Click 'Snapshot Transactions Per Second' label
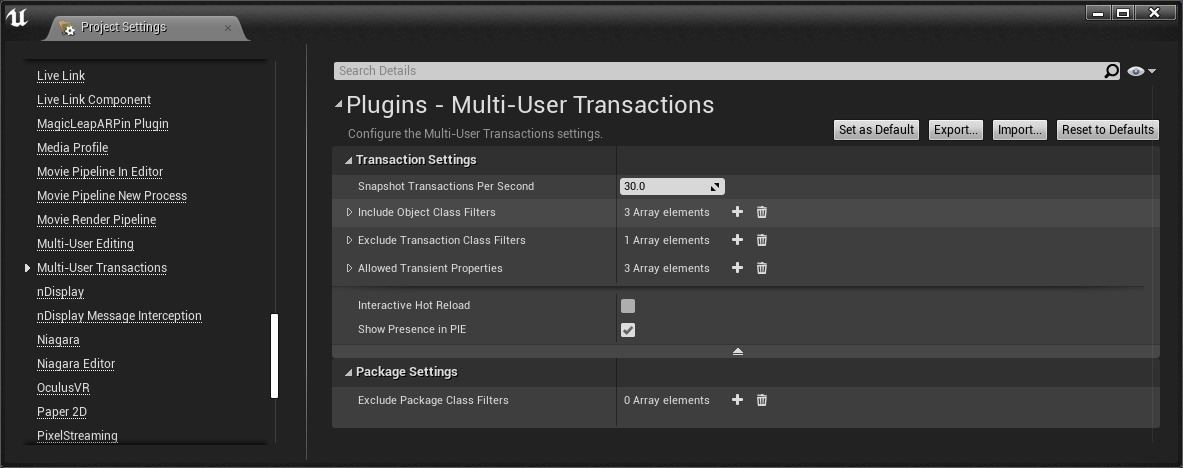Image resolution: width=1183 pixels, height=468 pixels. (x=446, y=186)
